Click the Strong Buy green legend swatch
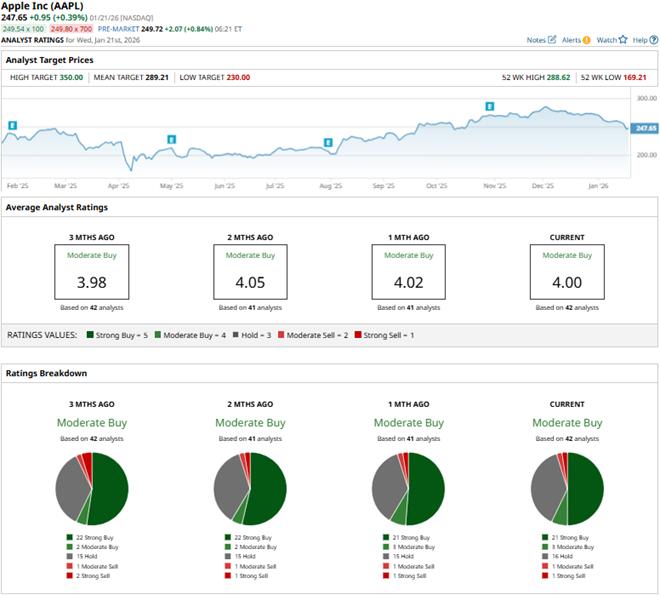The height and width of the screenshot is (595, 660). pyautogui.click(x=91, y=335)
